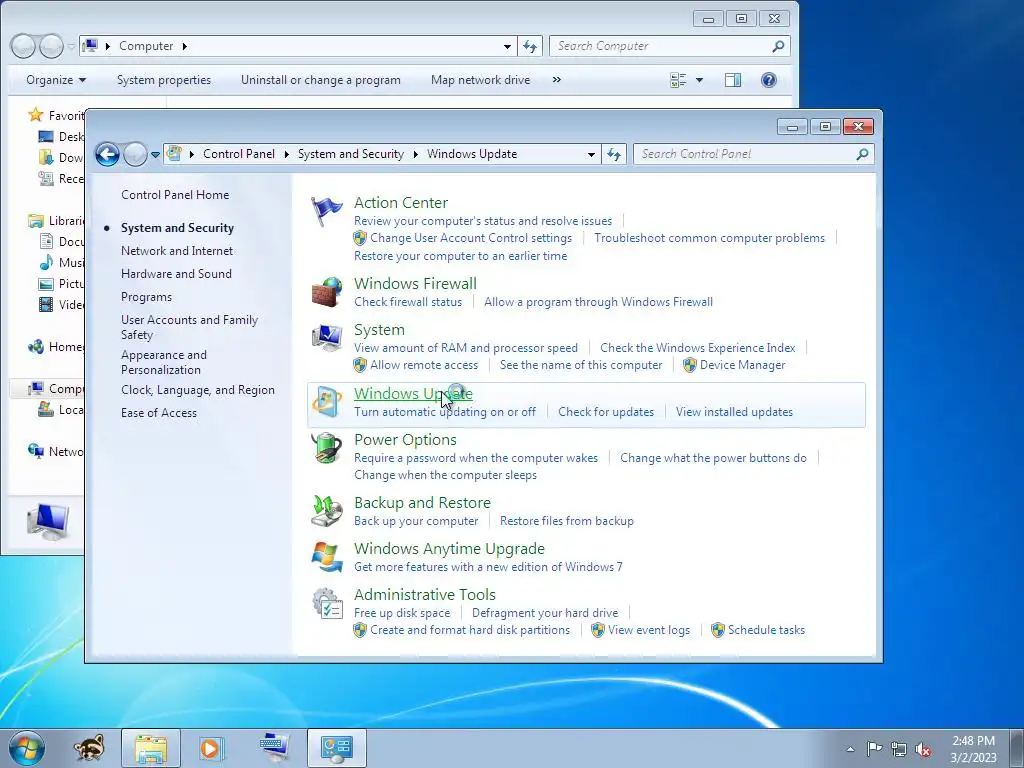
Task: Click the Action Center flag in system tray
Action: (x=874, y=748)
